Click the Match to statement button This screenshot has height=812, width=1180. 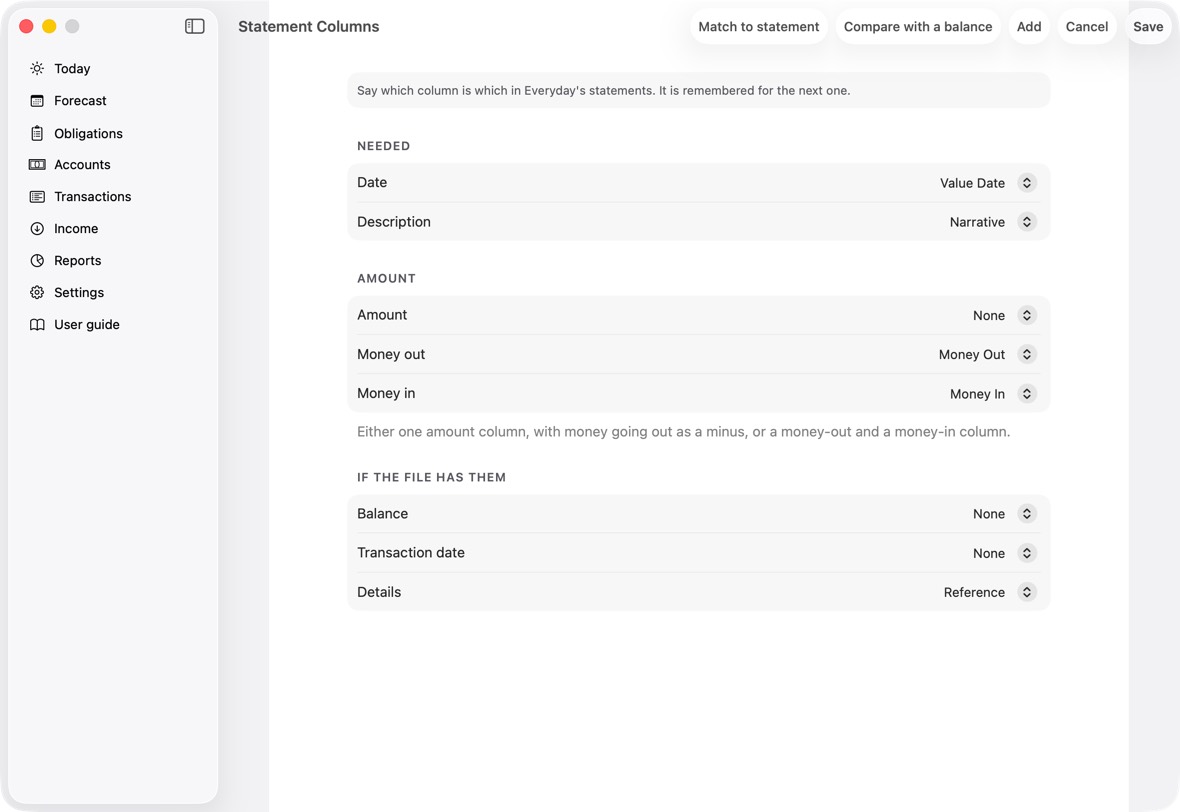[759, 26]
